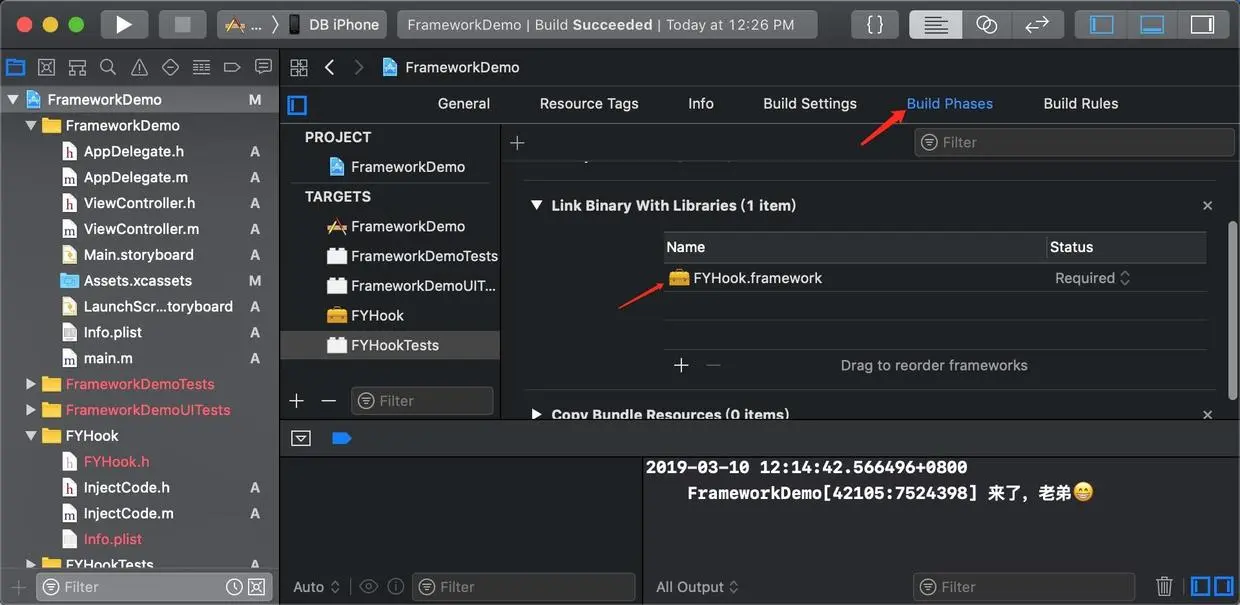Image resolution: width=1240 pixels, height=605 pixels.
Task: Show the Project navigator folder icon
Action: coord(15,67)
